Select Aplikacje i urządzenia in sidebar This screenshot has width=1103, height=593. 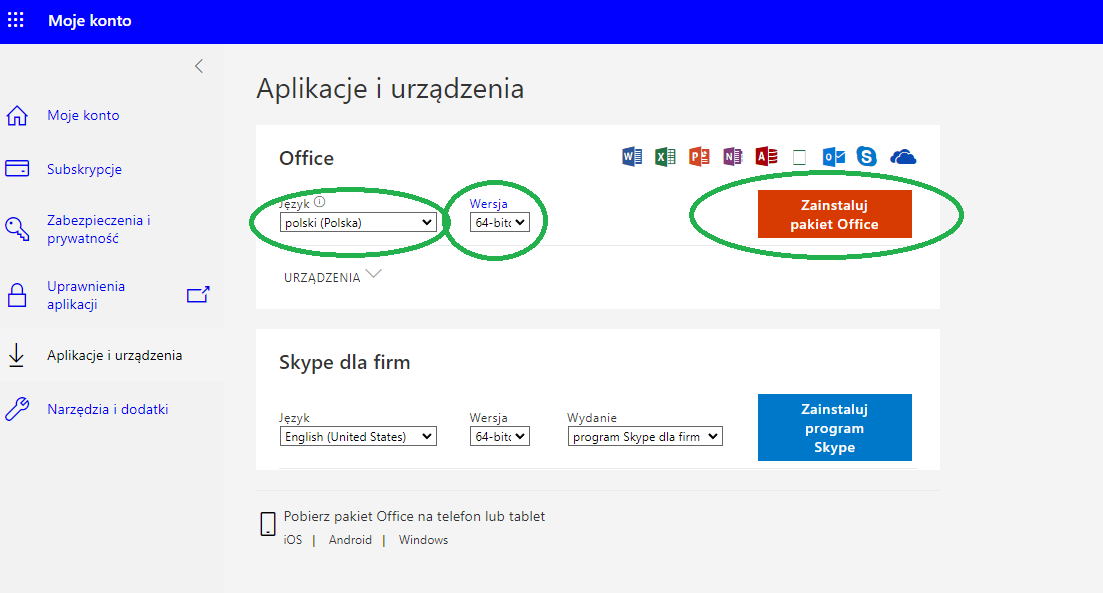coord(115,355)
